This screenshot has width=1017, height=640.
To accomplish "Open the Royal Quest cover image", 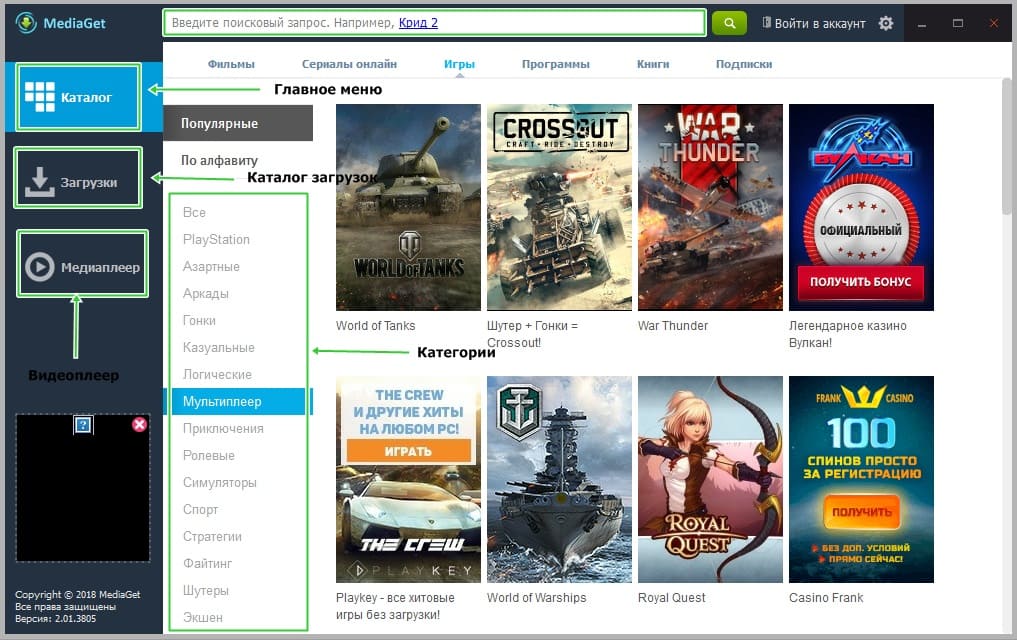I will (x=710, y=480).
